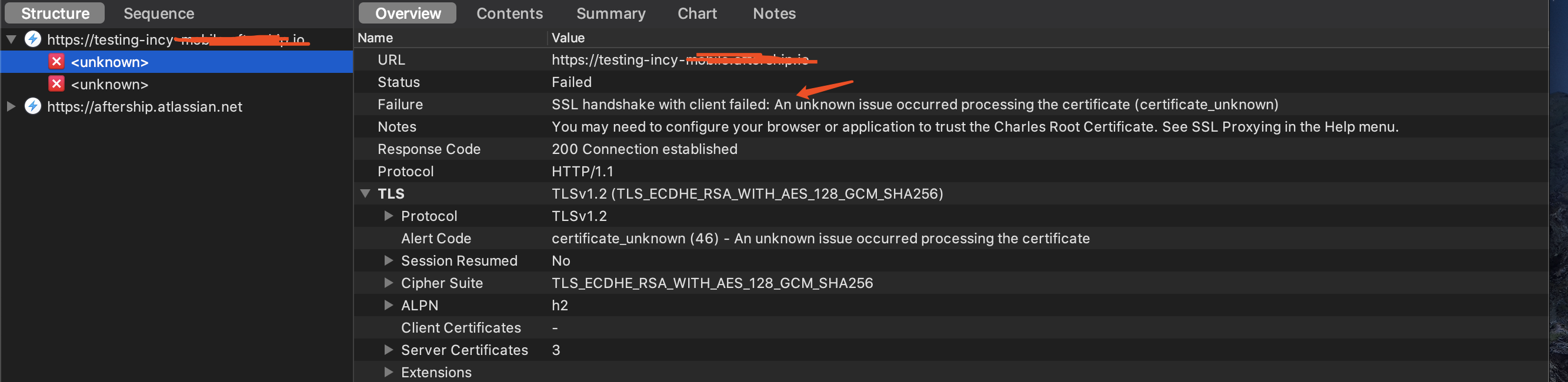Click the red X icon on the second unknown request
Screen dimensions: 1568x382
pyautogui.click(x=56, y=84)
